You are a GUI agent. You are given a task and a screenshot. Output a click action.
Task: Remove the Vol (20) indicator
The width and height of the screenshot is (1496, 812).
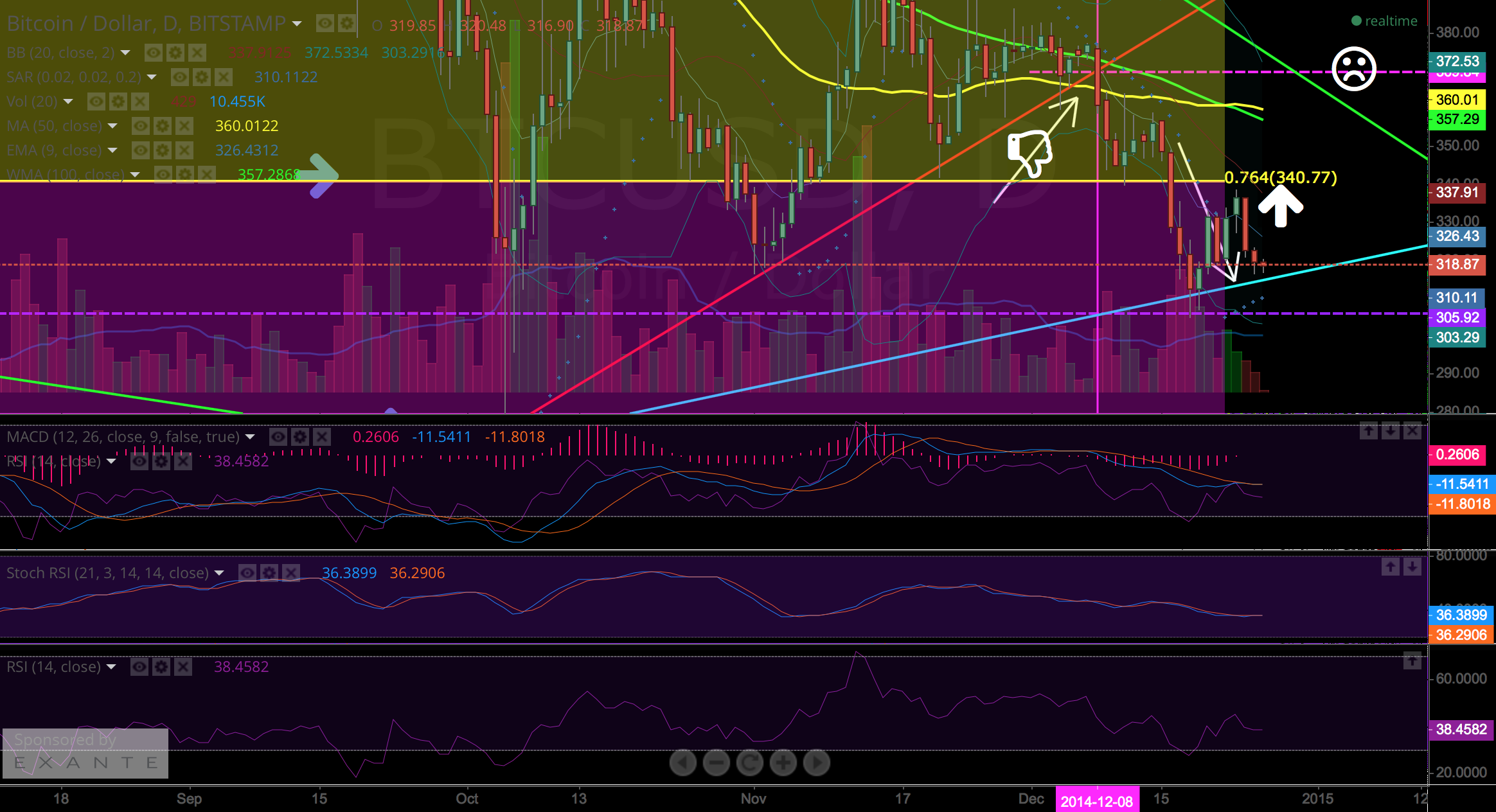point(140,101)
